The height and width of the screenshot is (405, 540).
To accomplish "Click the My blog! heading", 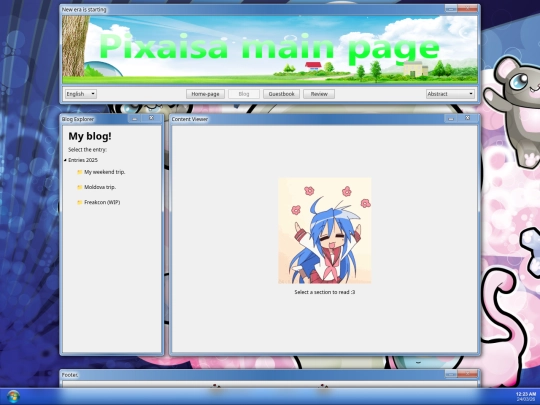I will tap(90, 136).
